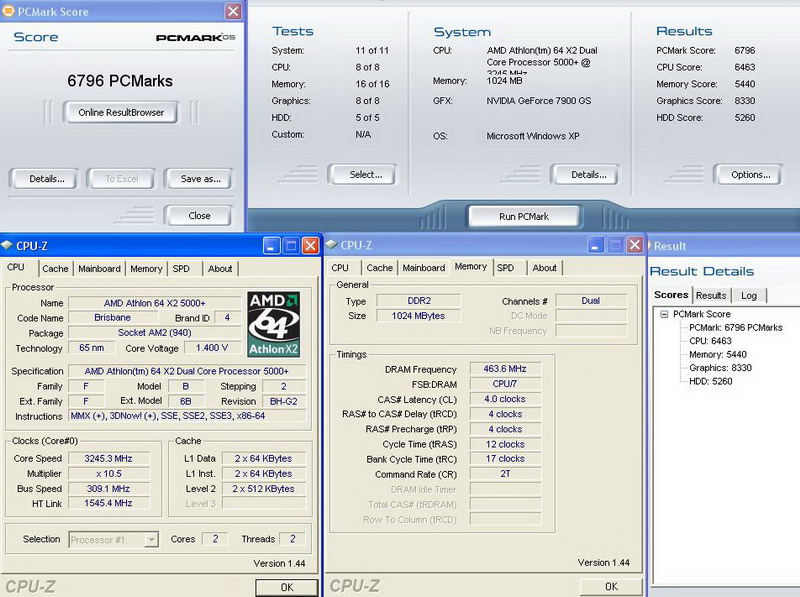Open the Cache tab in left CPU-Z
The image size is (800, 597).
pos(55,269)
